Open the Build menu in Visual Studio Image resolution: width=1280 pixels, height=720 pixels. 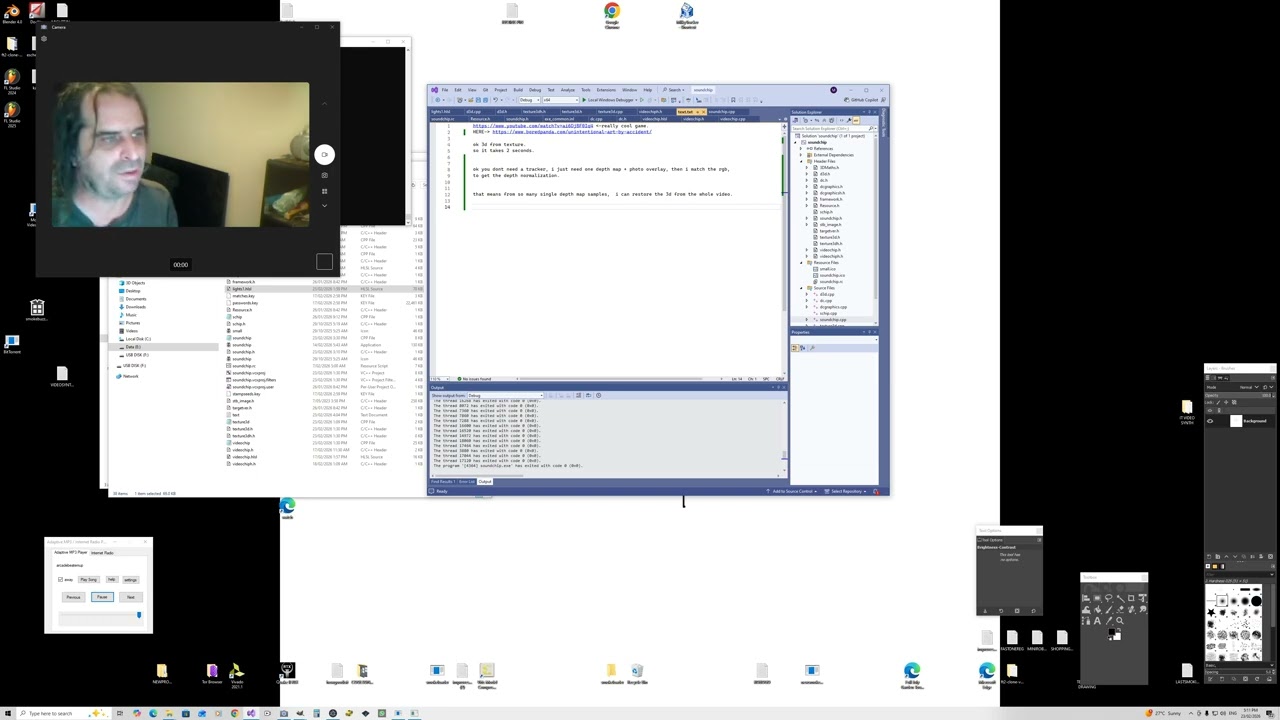[518, 90]
